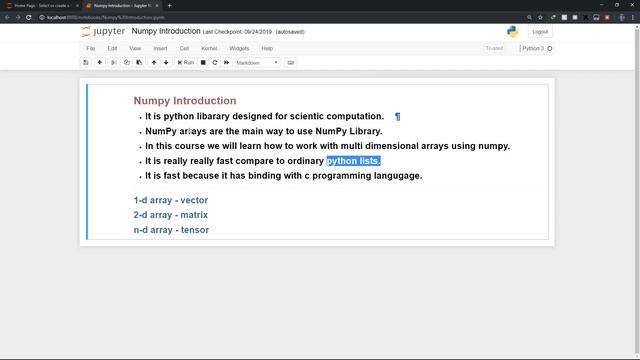The width and height of the screenshot is (640, 360).
Task: Cut selected cells with scissors icon
Action: [114, 62]
